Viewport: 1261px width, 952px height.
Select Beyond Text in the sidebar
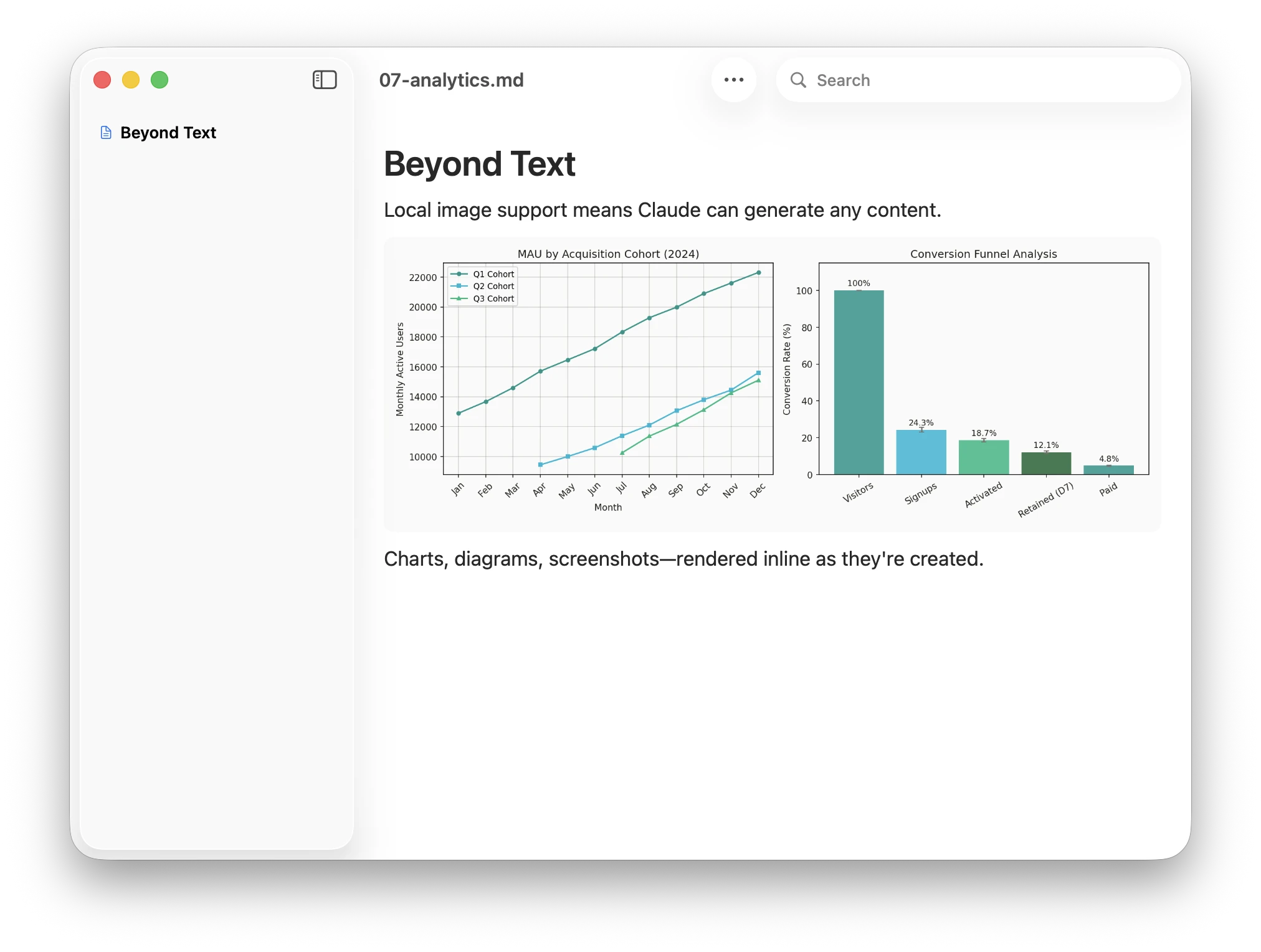tap(168, 133)
